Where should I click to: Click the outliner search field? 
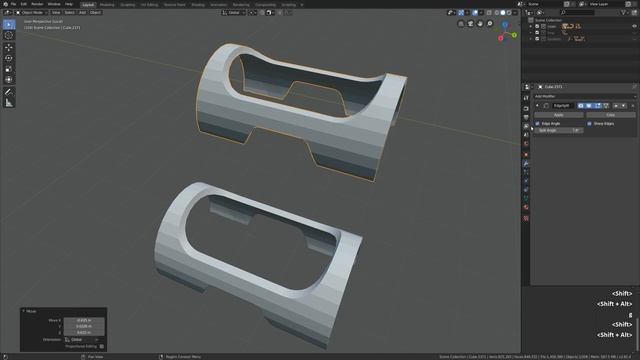[577, 13]
